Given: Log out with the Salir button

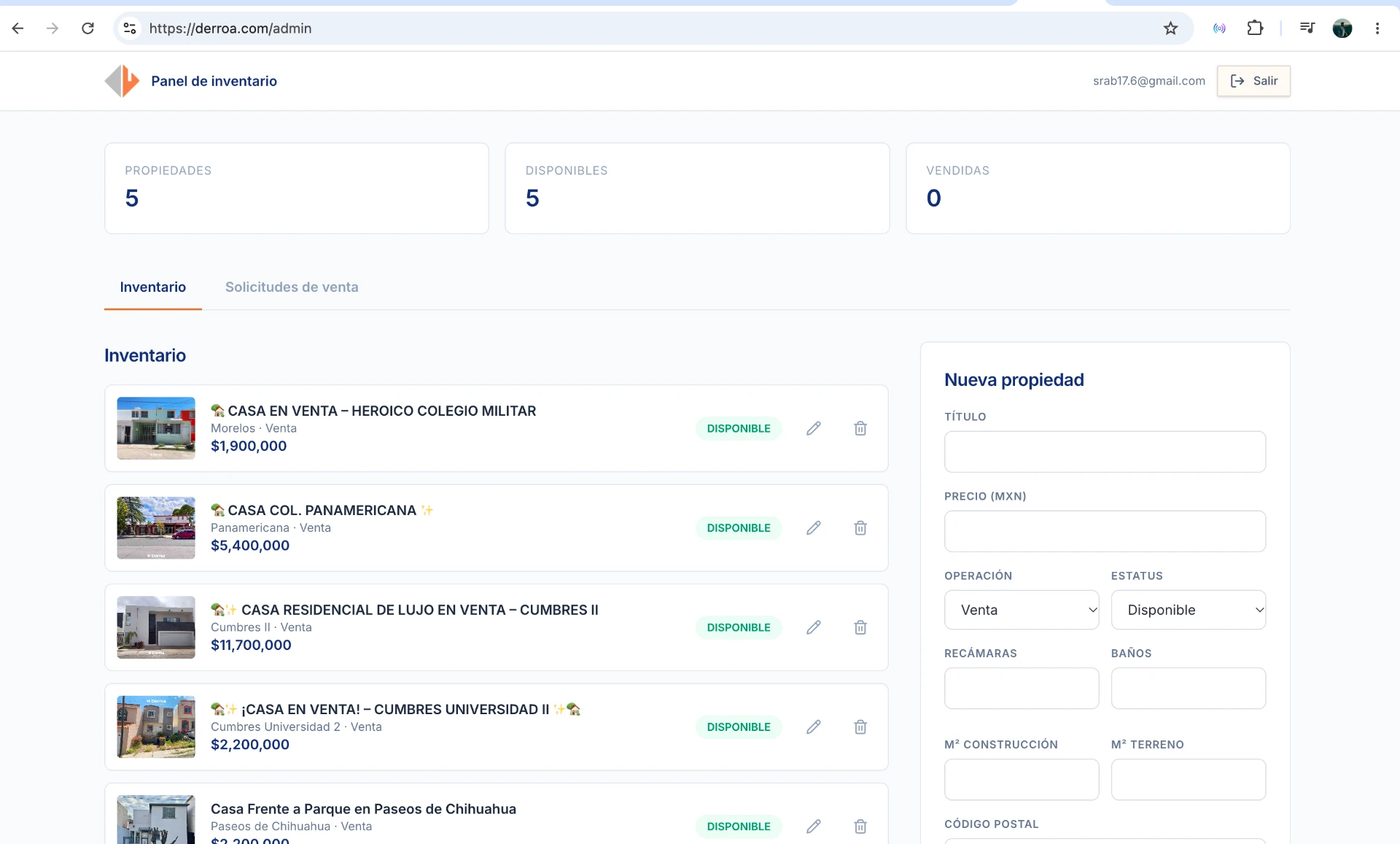Looking at the screenshot, I should tap(1253, 81).
